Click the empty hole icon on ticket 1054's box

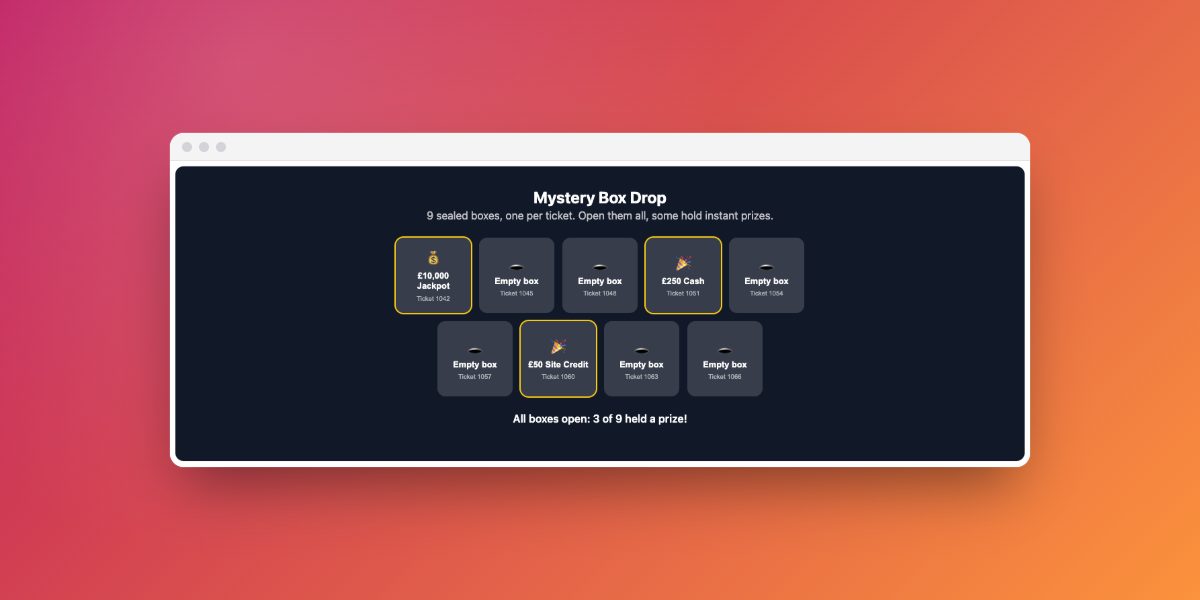pyautogui.click(x=766, y=266)
